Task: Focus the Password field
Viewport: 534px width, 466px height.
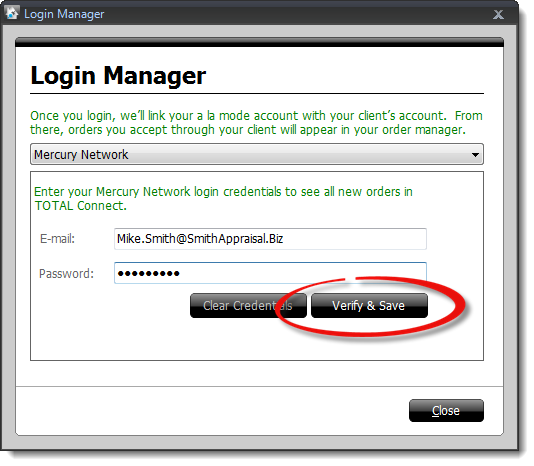Action: pos(270,273)
